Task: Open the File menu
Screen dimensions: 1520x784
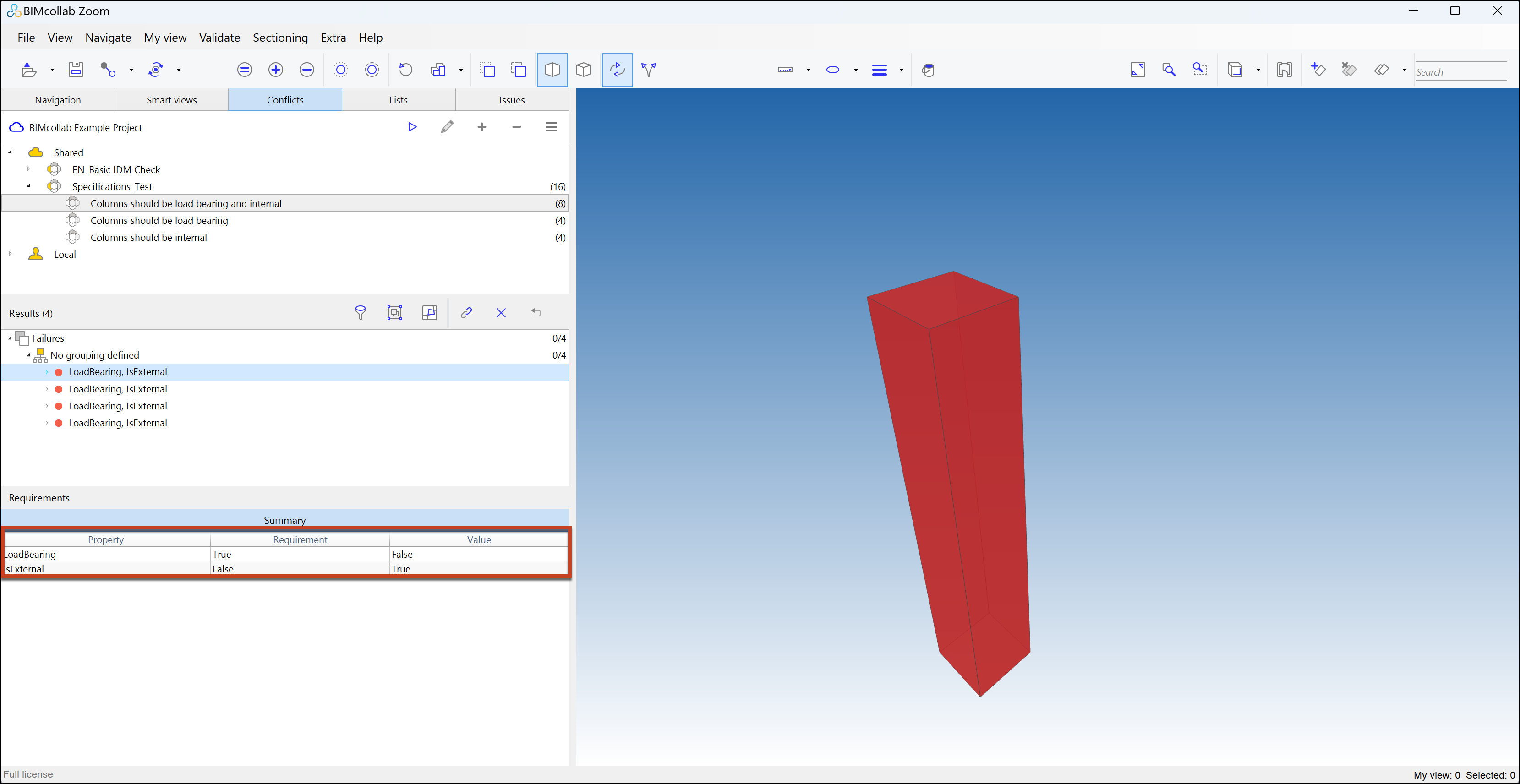Action: coord(26,37)
